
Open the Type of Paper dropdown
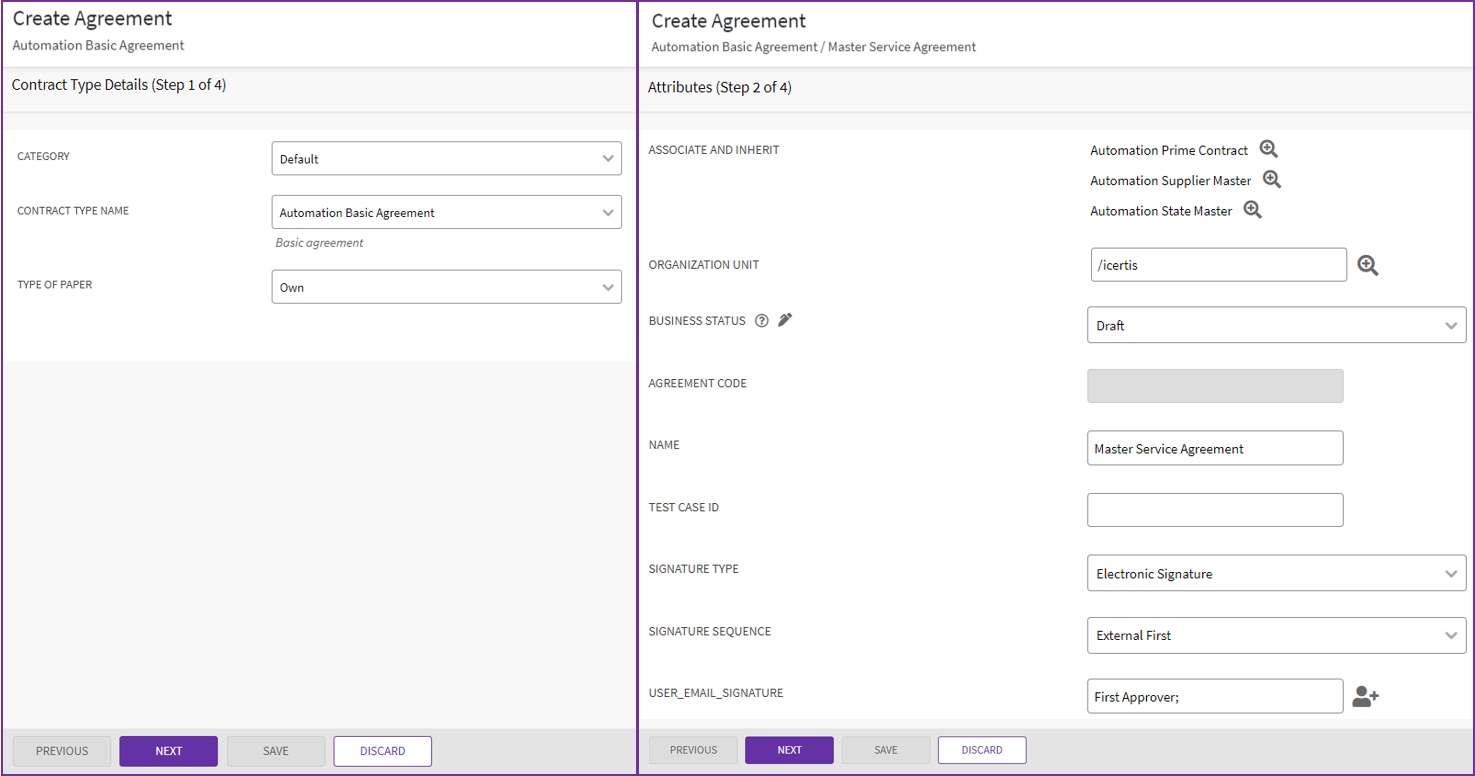click(446, 287)
